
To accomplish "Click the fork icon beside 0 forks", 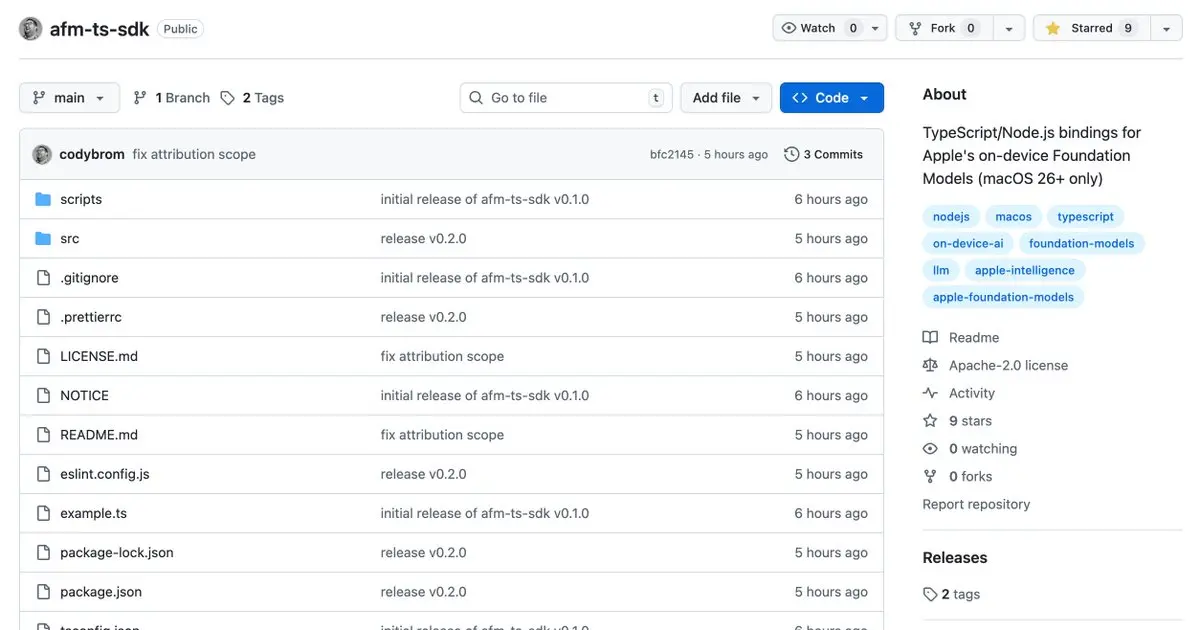I will (x=930, y=476).
